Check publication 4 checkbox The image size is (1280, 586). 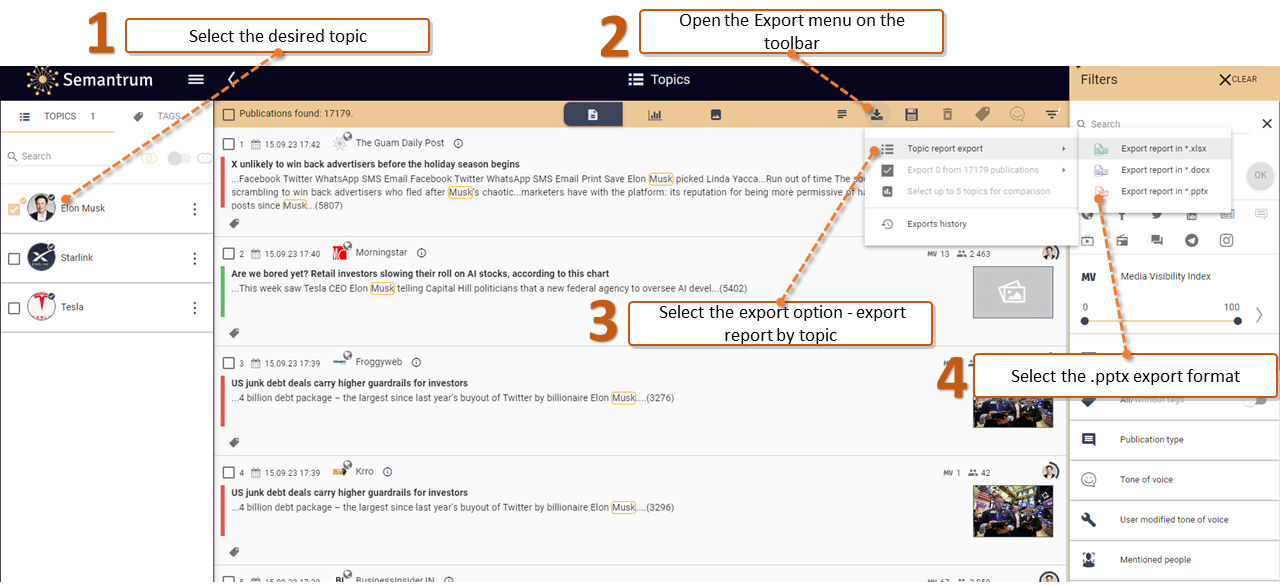coord(229,472)
